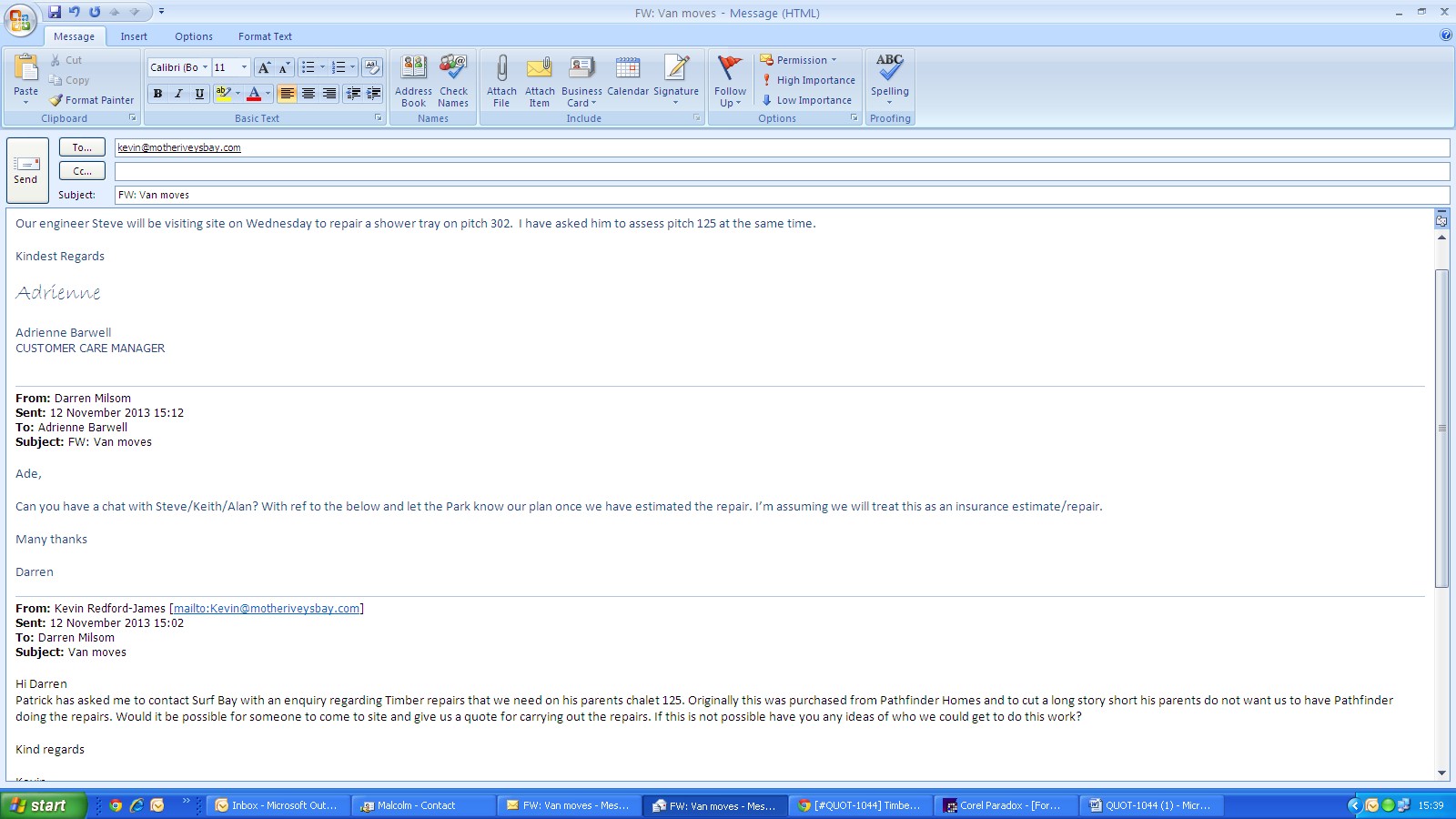Toggle underline formatting
Image resolution: width=1456 pixels, height=819 pixels.
pos(199,93)
